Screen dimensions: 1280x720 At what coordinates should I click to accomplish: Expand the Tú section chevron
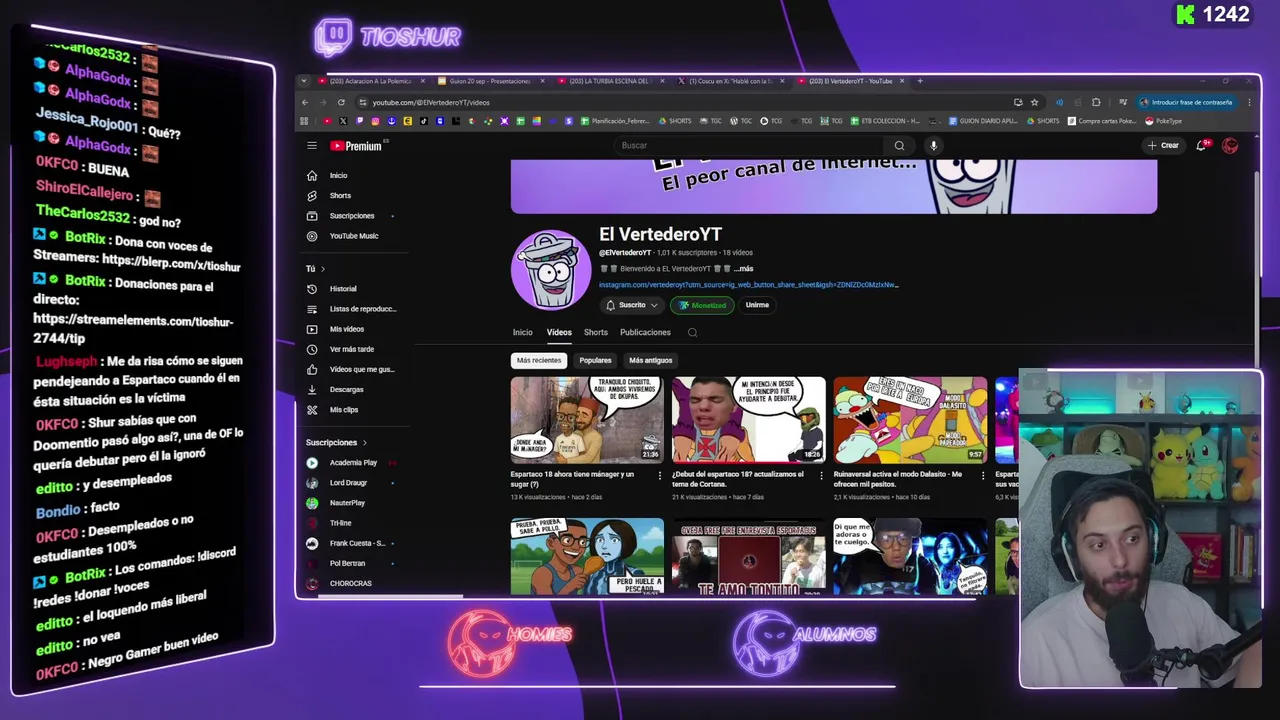[324, 269]
